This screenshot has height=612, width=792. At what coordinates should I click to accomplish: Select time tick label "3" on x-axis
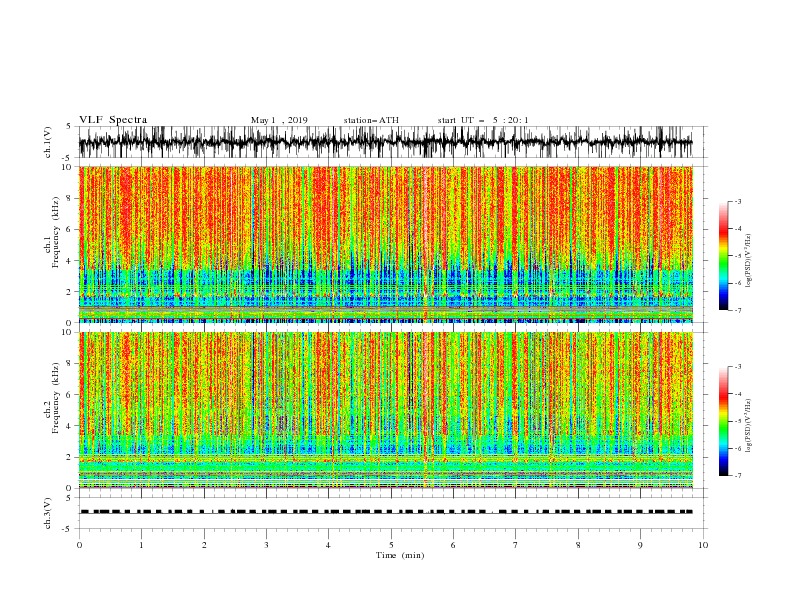pyautogui.click(x=266, y=545)
